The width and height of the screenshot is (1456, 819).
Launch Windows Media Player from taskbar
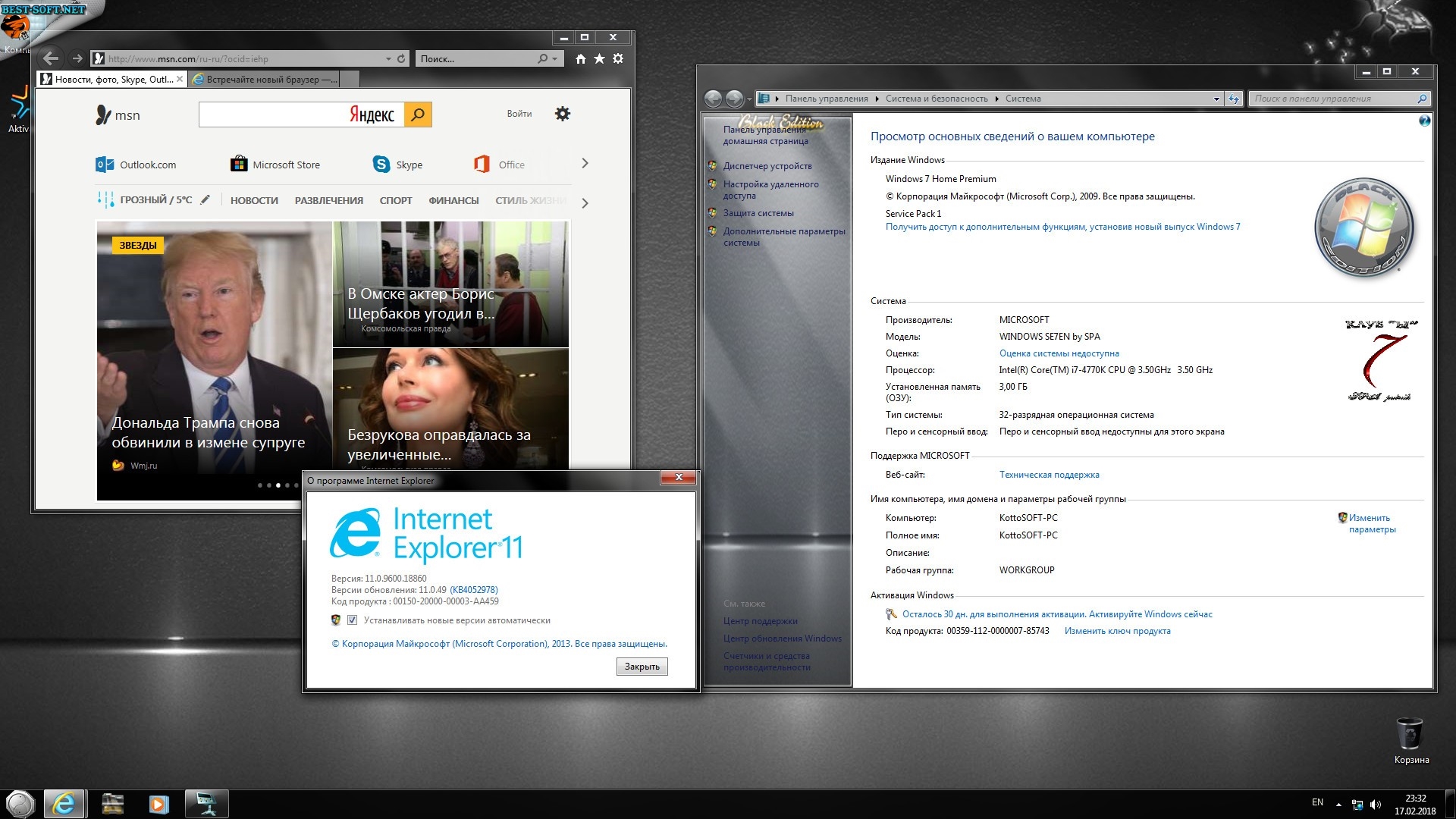click(x=158, y=804)
